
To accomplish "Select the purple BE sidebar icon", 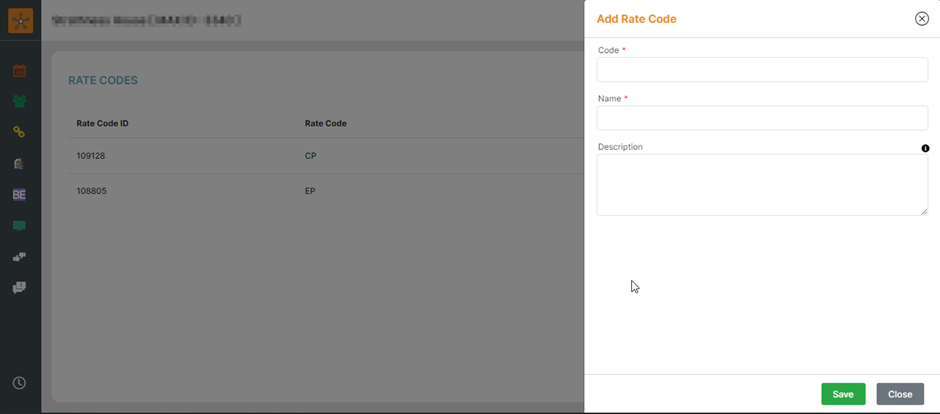I will [19, 195].
